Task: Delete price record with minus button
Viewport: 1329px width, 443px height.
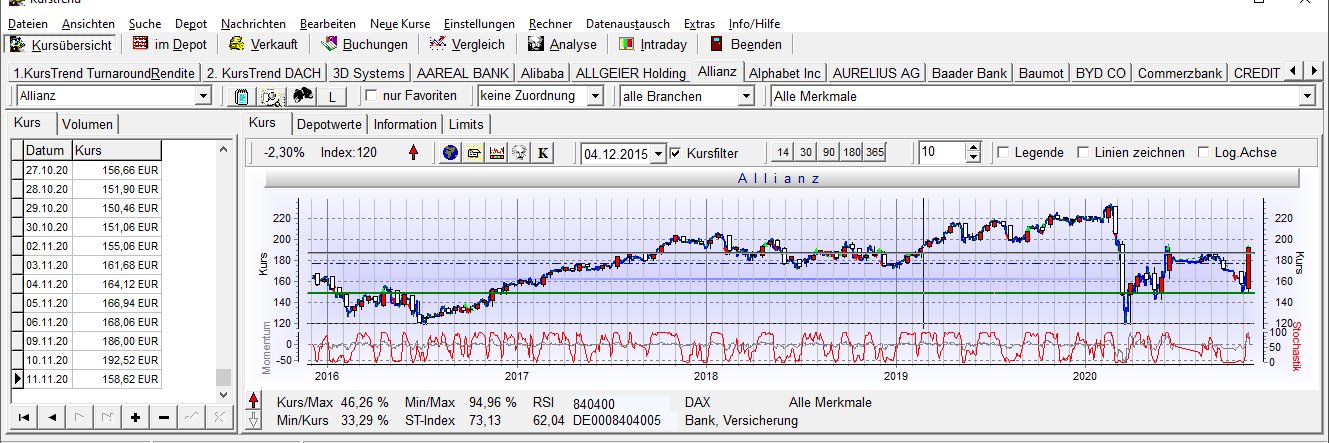Action: click(163, 415)
